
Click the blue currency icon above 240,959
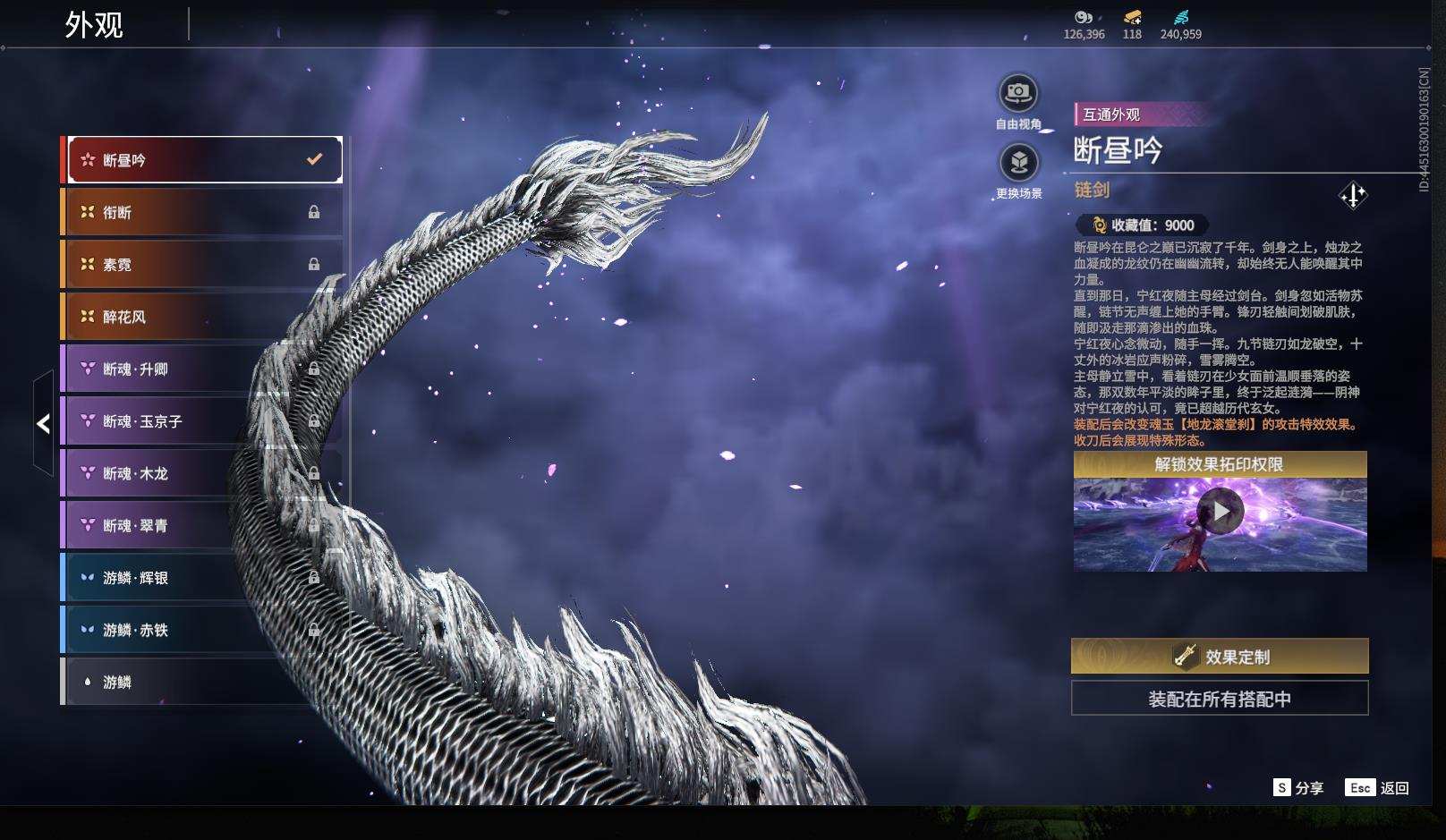pyautogui.click(x=1181, y=17)
